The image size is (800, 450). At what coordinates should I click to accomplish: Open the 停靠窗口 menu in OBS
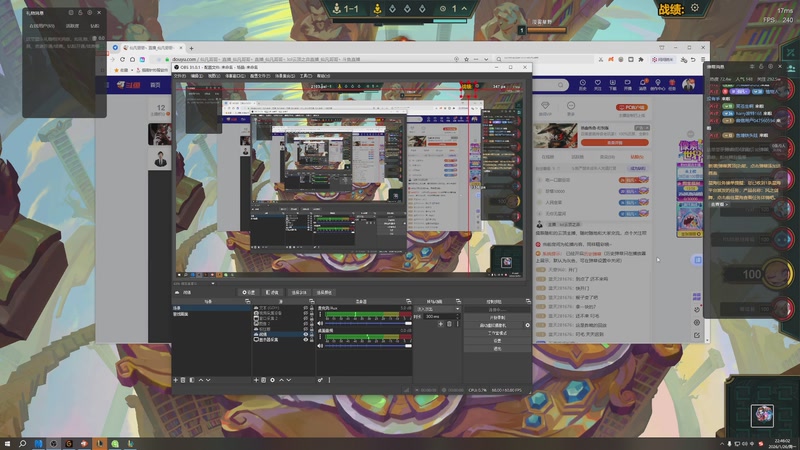pos(235,76)
